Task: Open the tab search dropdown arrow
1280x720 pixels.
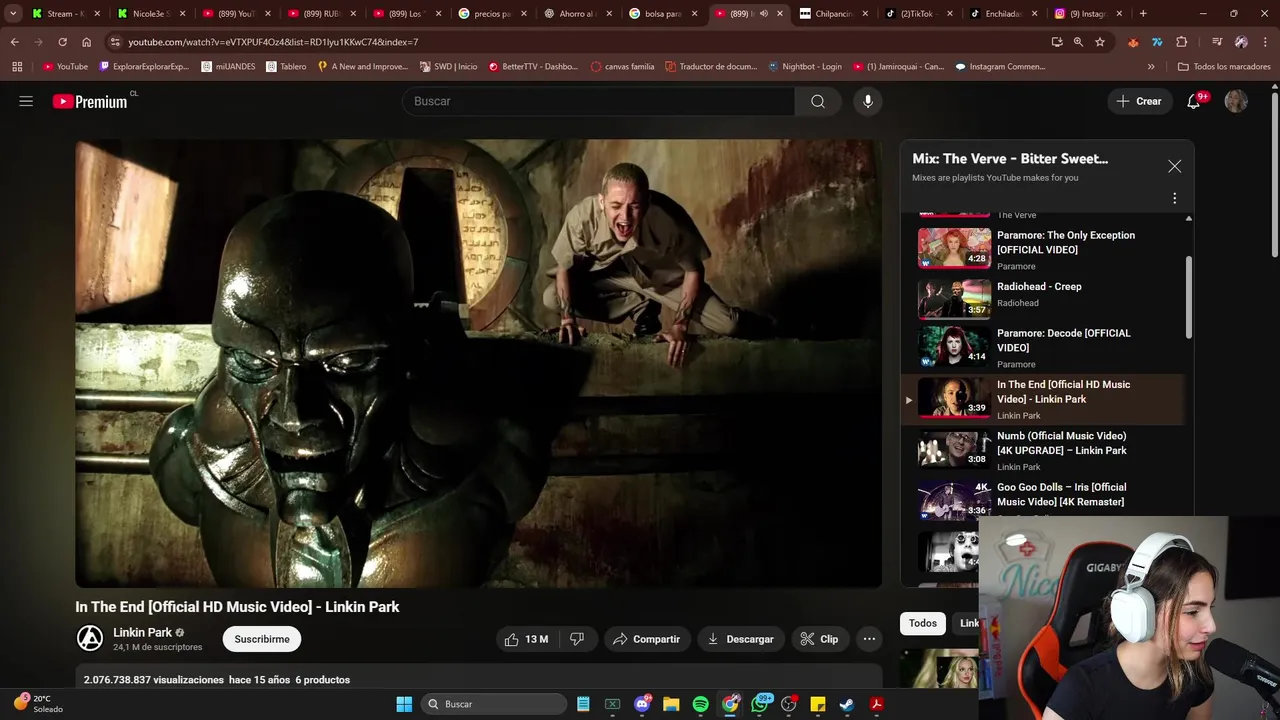Action: pos(13,14)
